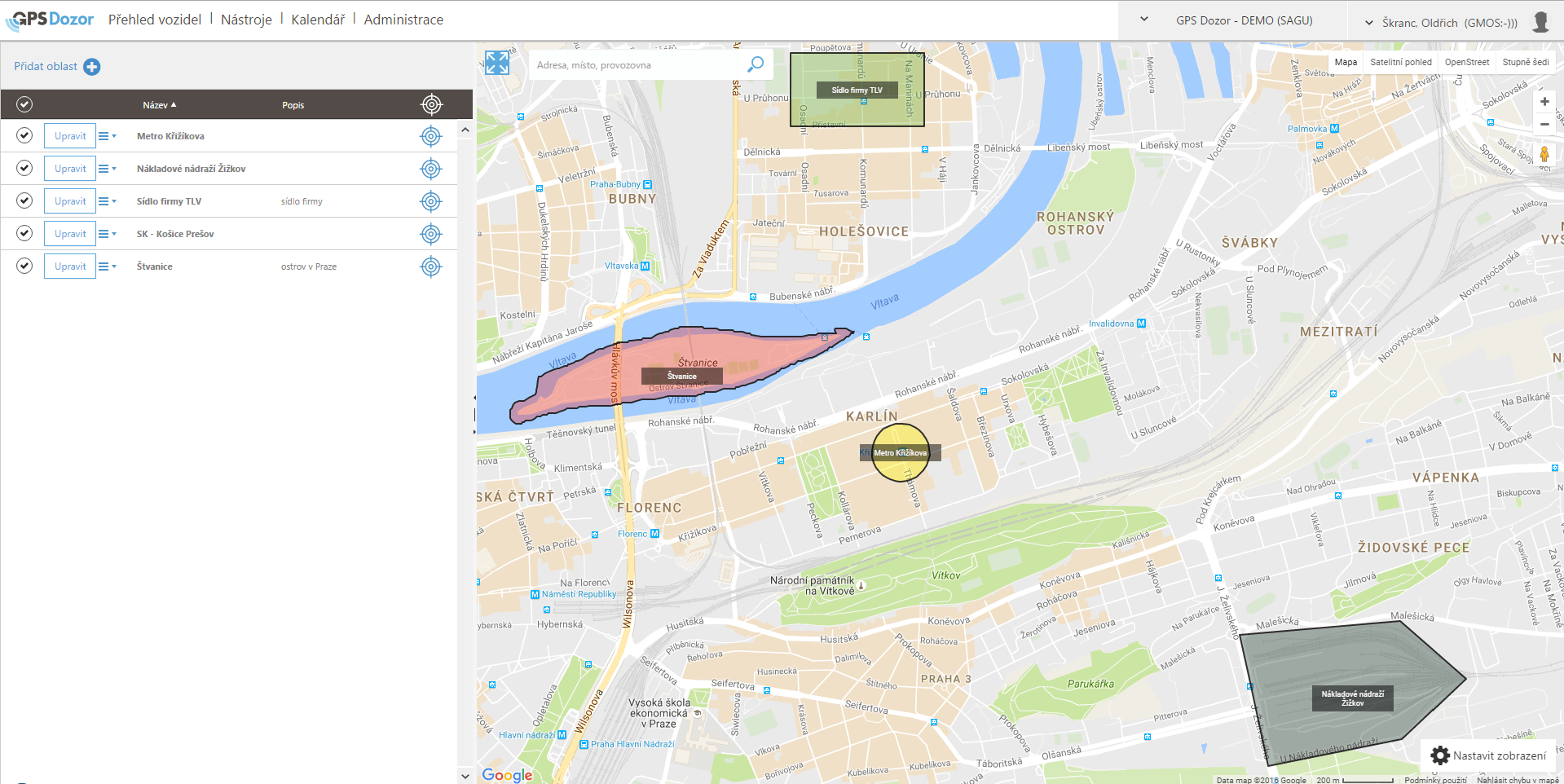Click Upravit button for Štvanice
Viewport: 1564px width, 784px height.
click(x=70, y=266)
